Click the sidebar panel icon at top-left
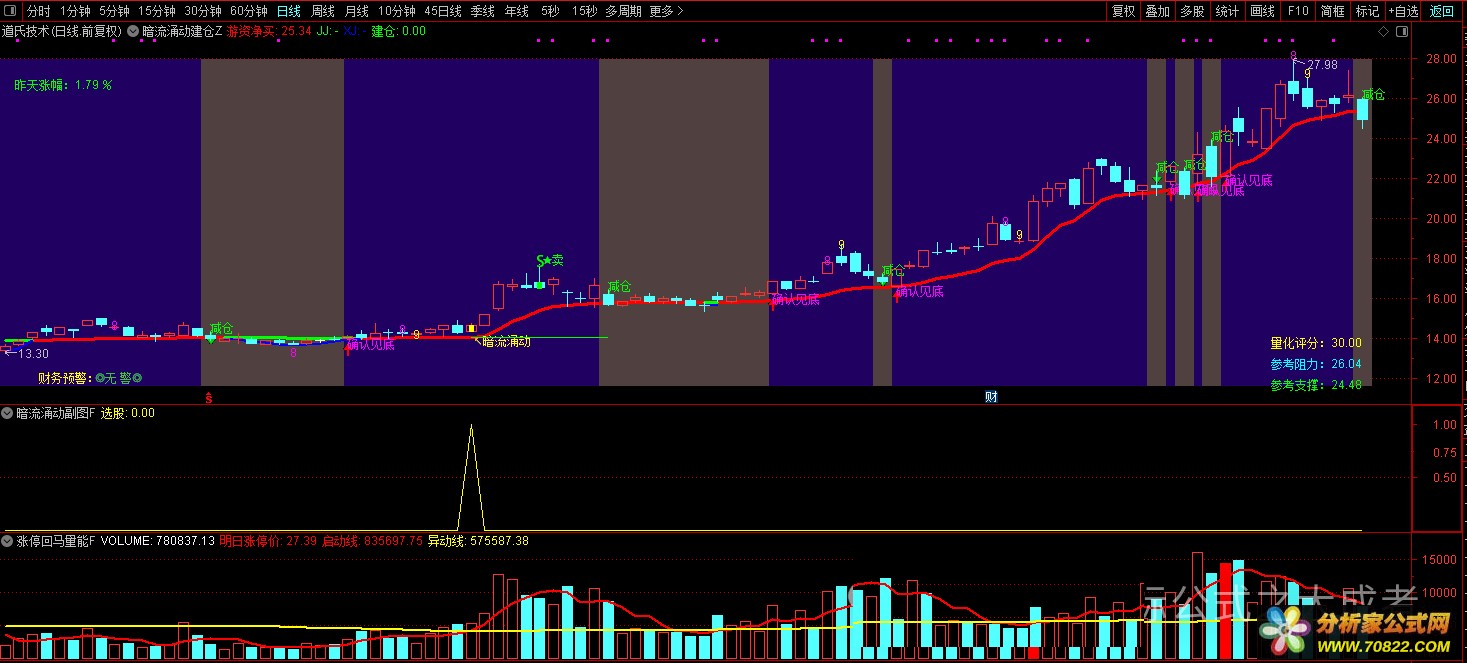 tap(10, 11)
